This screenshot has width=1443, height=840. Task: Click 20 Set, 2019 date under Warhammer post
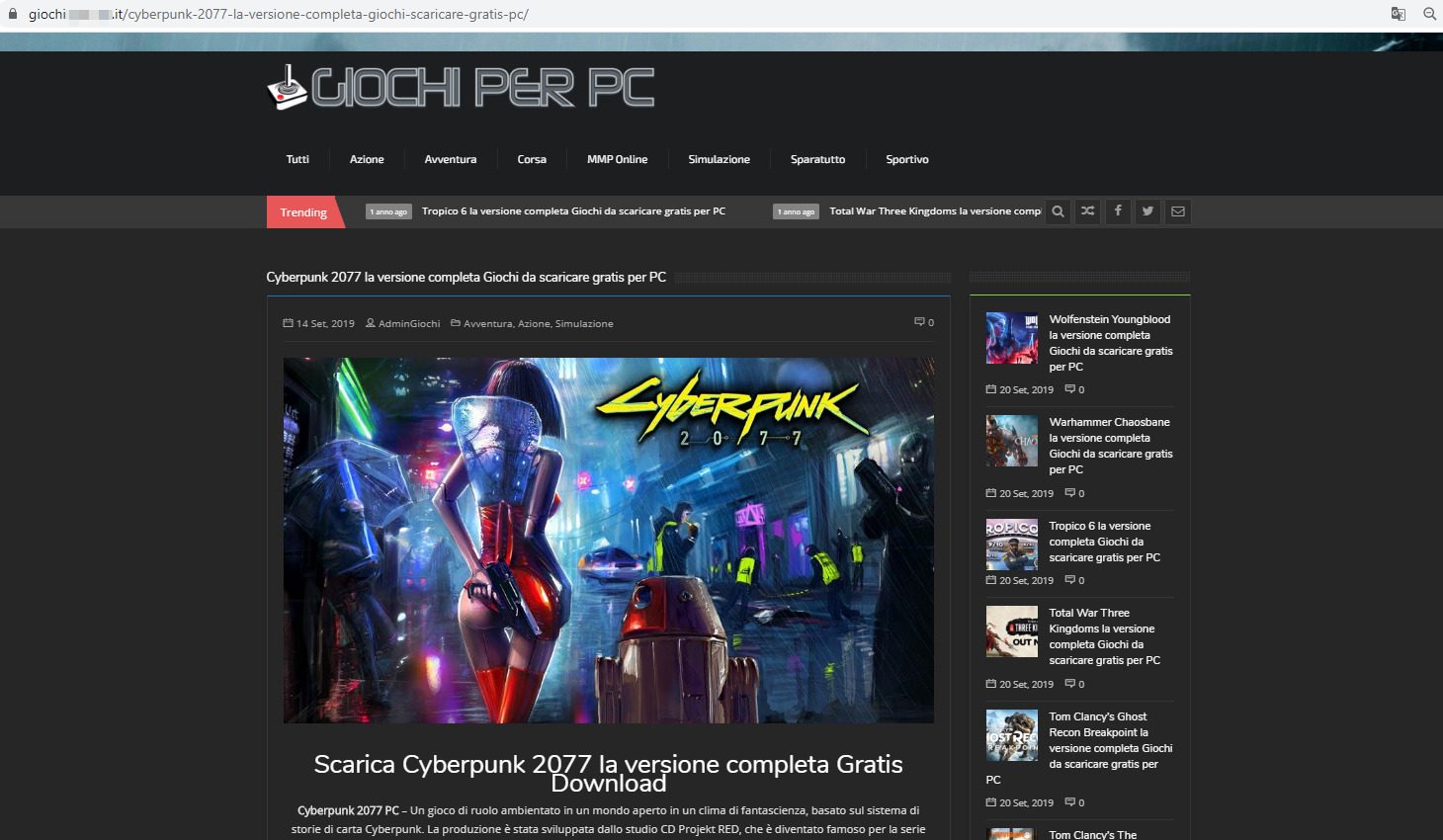click(1026, 493)
